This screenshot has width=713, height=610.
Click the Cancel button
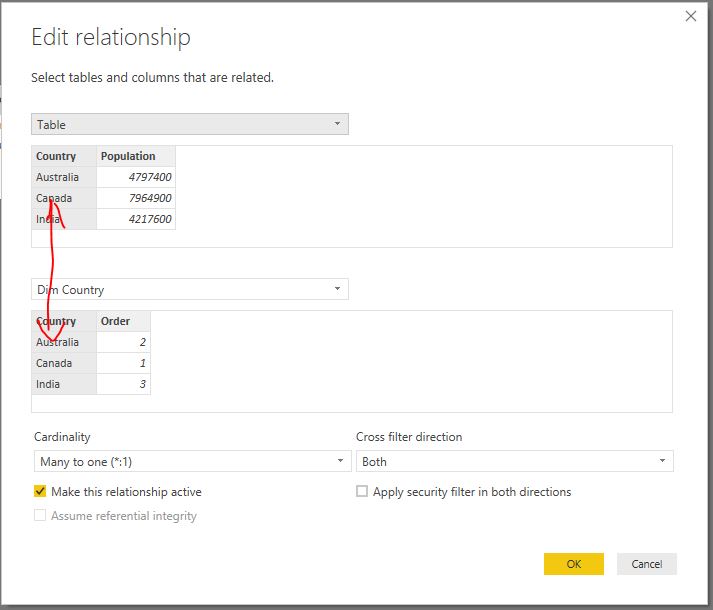coord(647,564)
